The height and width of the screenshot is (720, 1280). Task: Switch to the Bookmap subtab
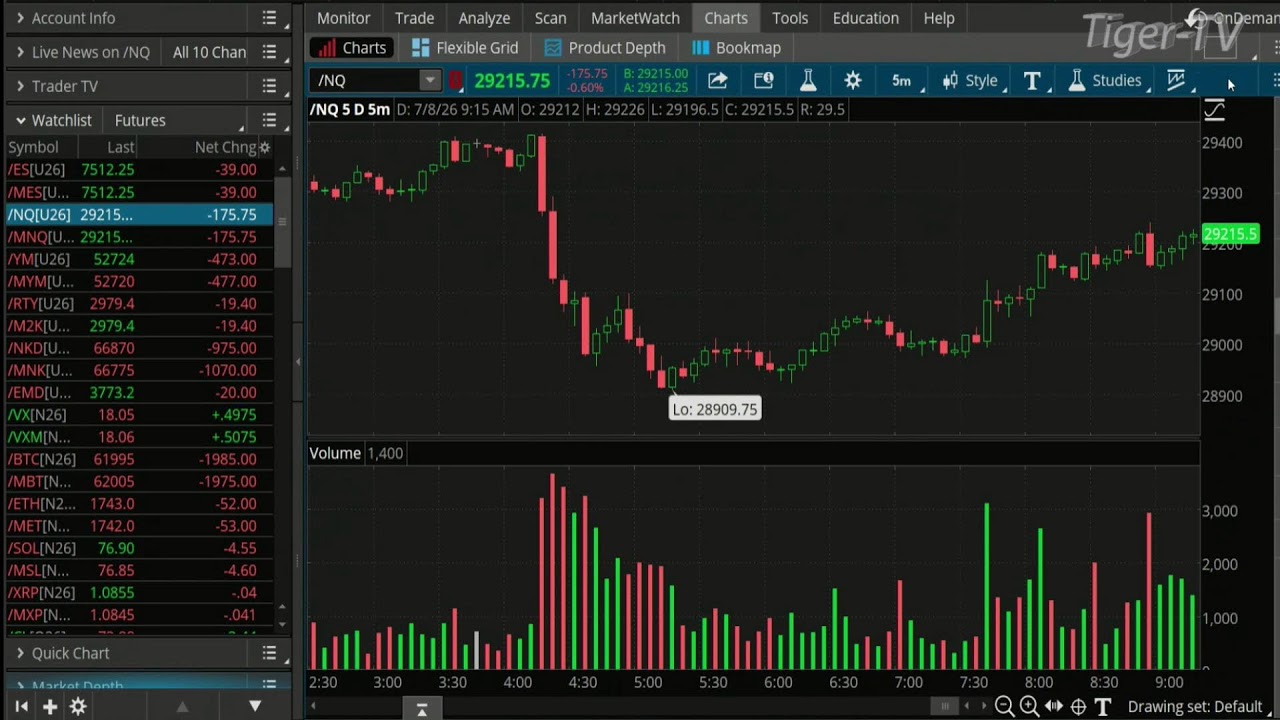736,48
